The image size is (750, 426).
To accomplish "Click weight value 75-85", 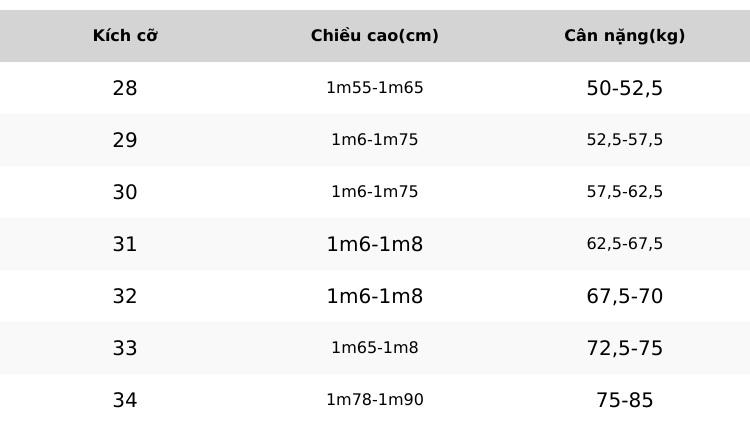I will [625, 400].
